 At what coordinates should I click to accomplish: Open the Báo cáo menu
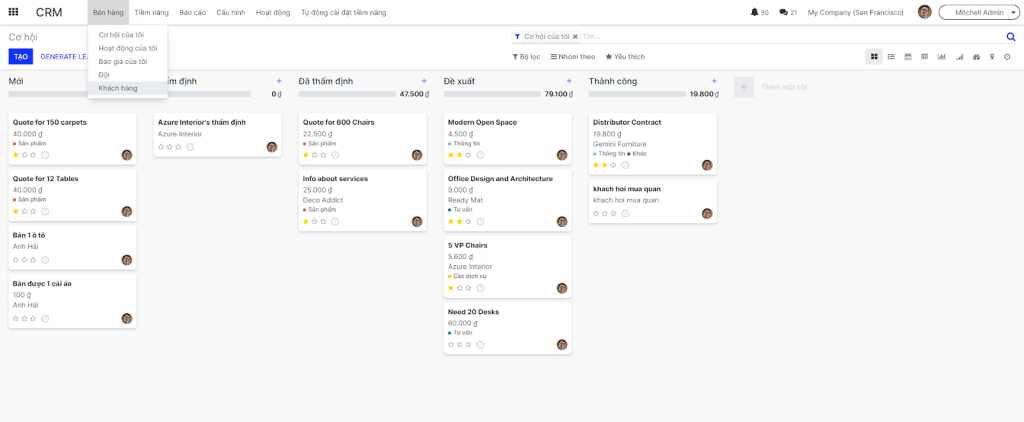193,12
